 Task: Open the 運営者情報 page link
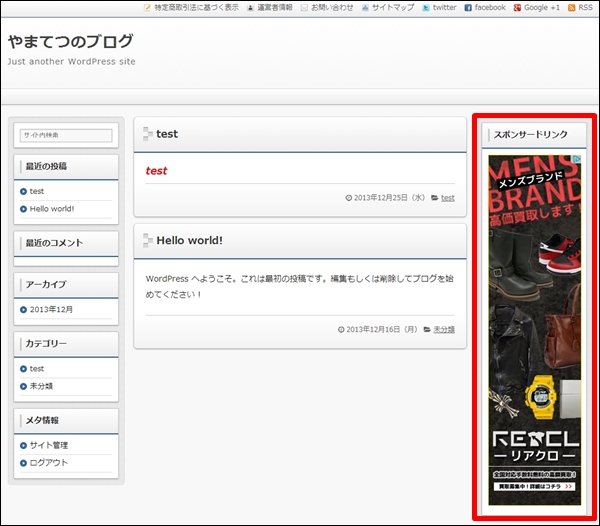tap(275, 7)
